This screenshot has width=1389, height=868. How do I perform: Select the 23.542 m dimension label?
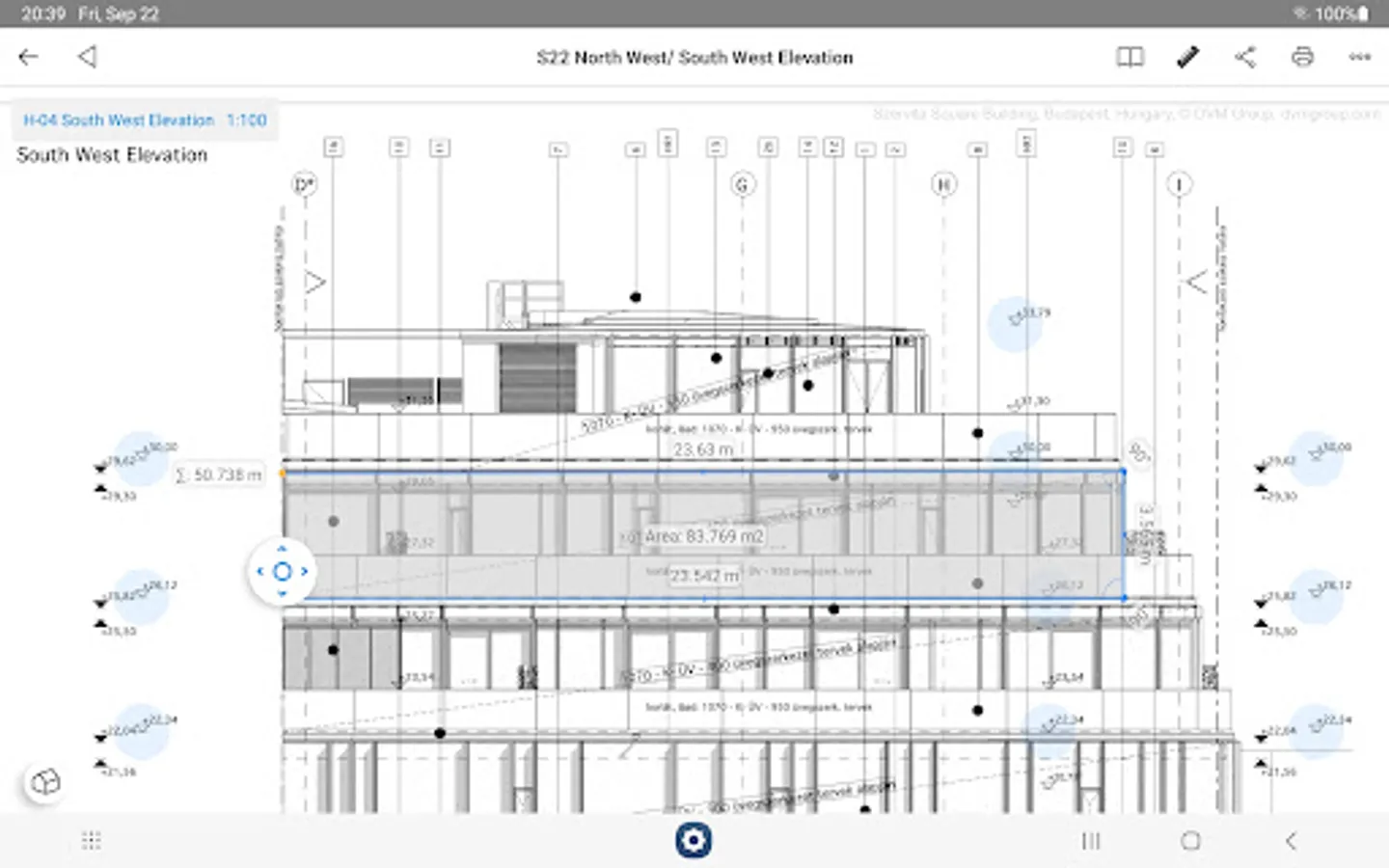point(704,576)
